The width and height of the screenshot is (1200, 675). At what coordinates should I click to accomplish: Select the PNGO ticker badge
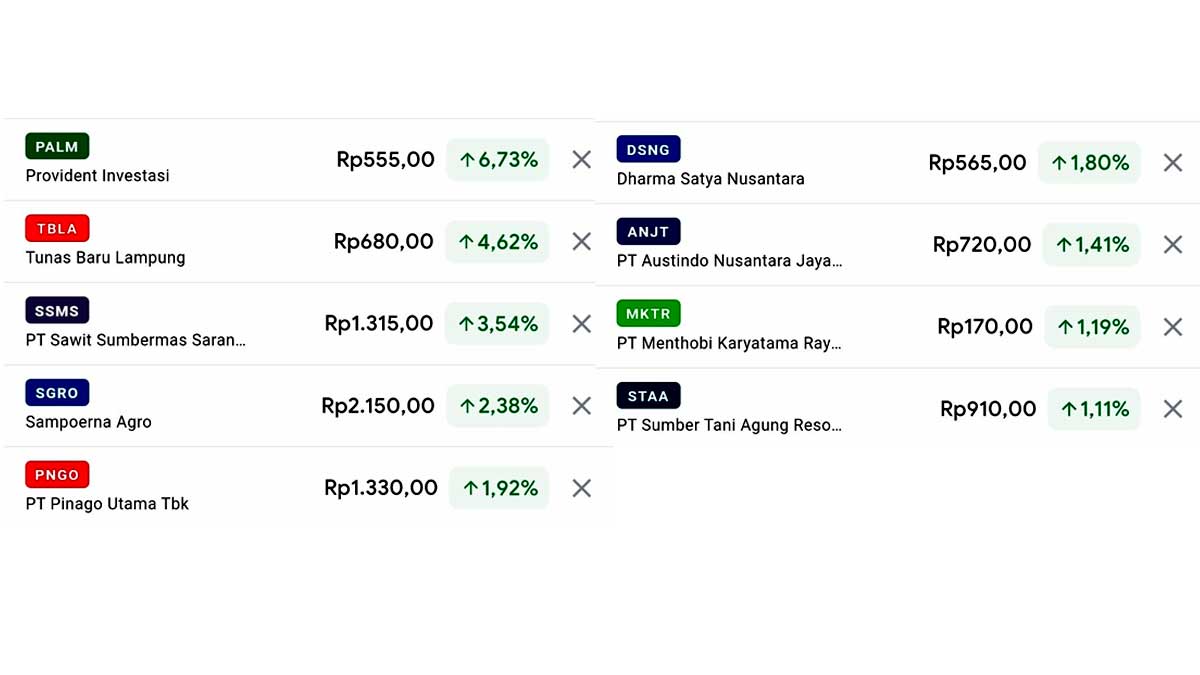tap(56, 474)
